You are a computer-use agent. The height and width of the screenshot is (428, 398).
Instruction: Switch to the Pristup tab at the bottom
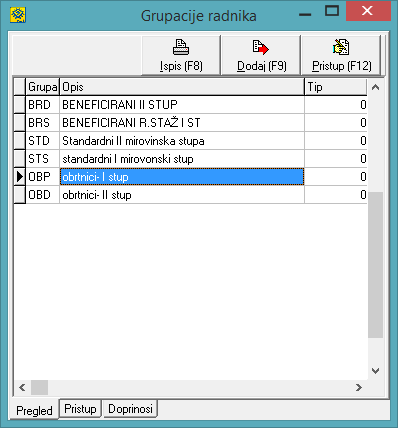click(x=80, y=409)
